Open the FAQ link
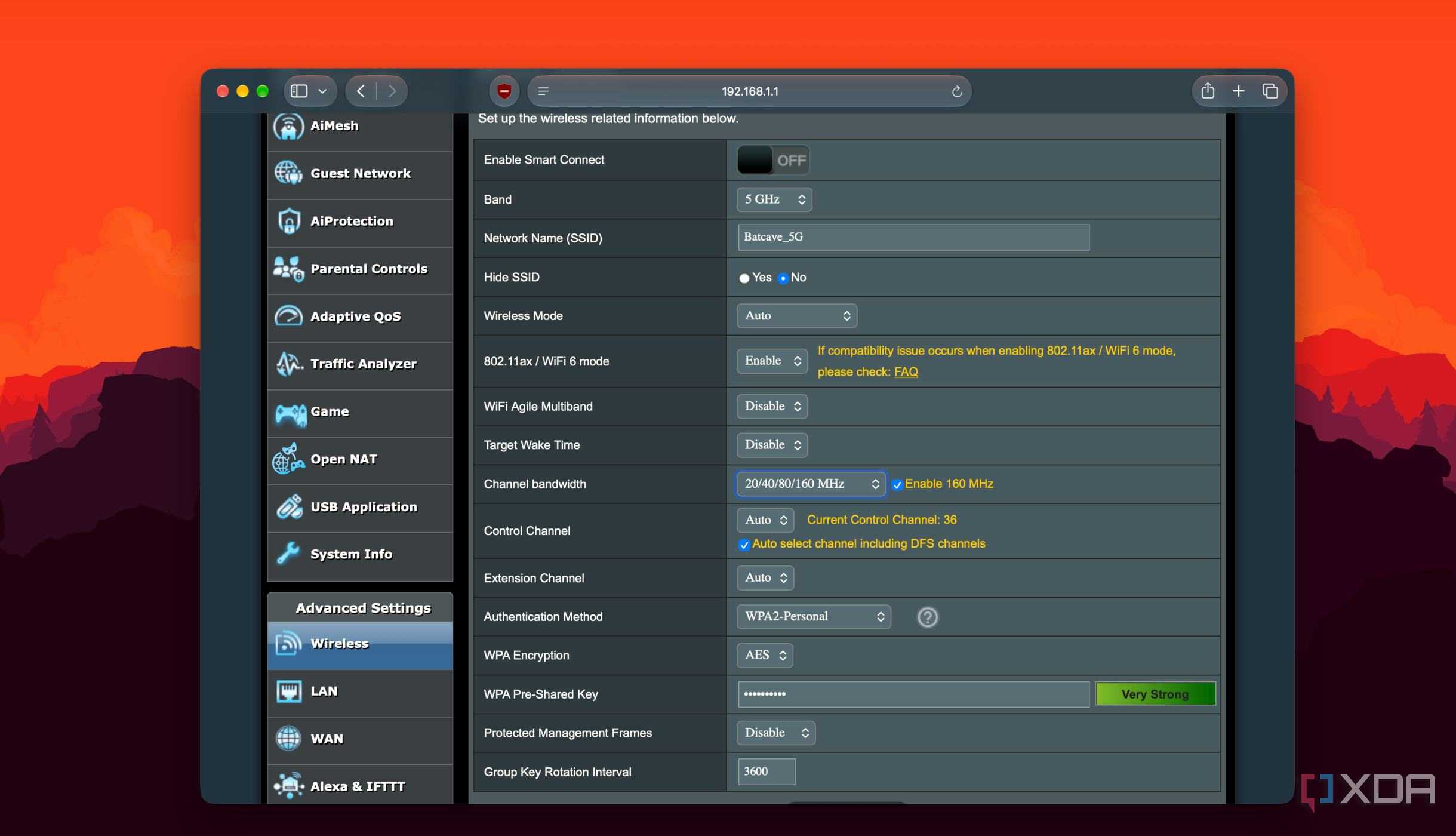 point(906,372)
